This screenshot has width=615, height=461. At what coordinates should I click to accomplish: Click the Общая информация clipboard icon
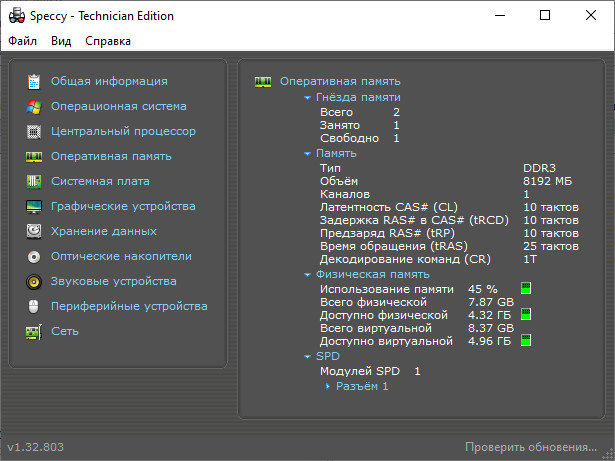coord(34,81)
